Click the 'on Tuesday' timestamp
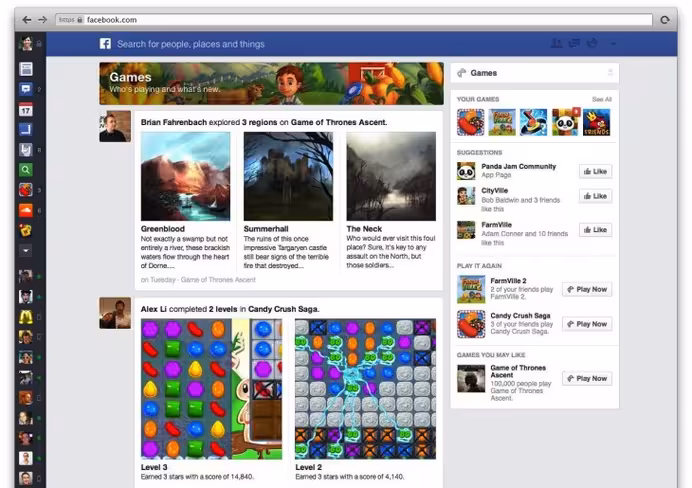The image size is (692, 488). (158, 280)
